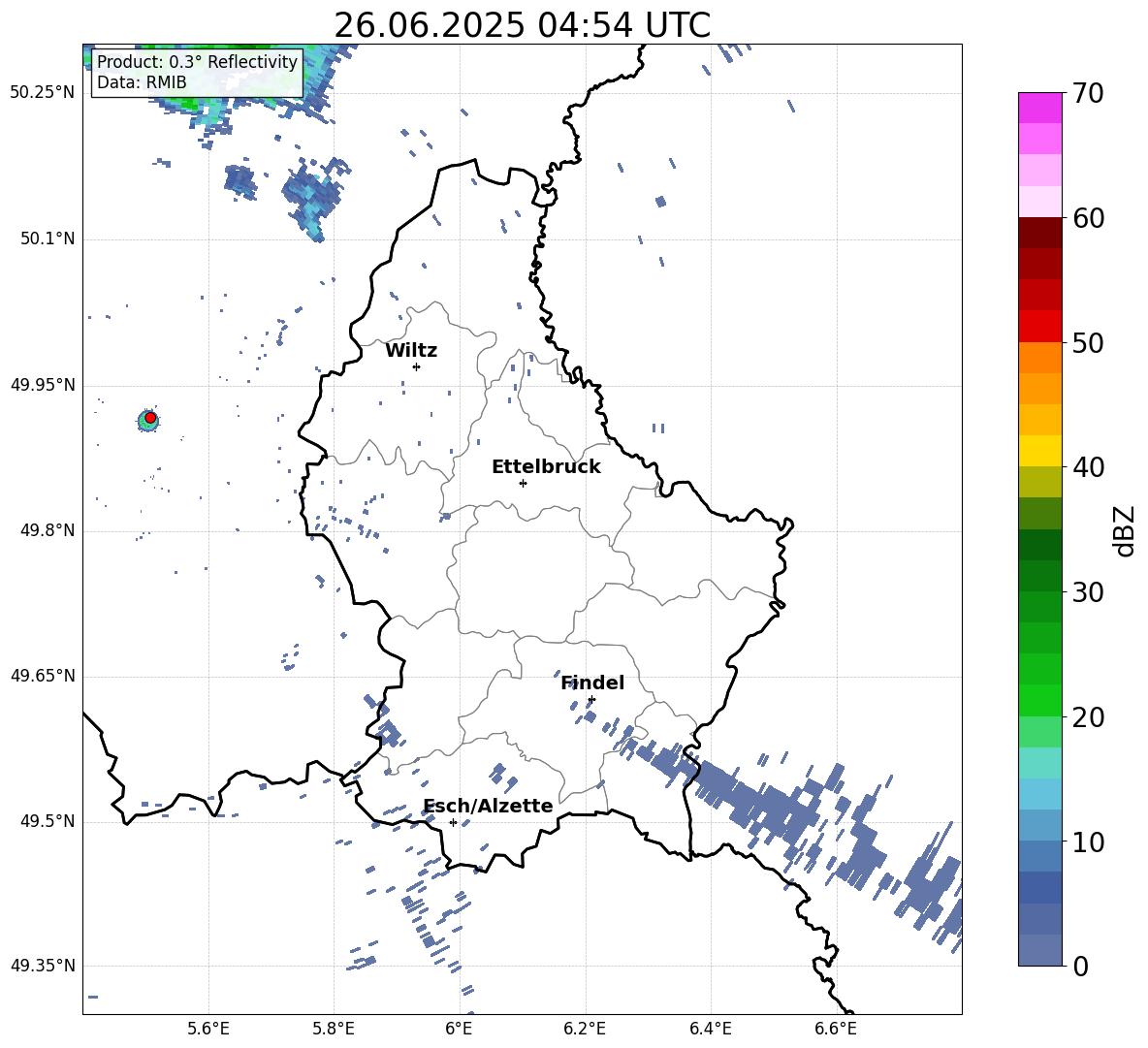Click the Data: RMIB text
The height and width of the screenshot is (1048, 1148).
click(142, 82)
